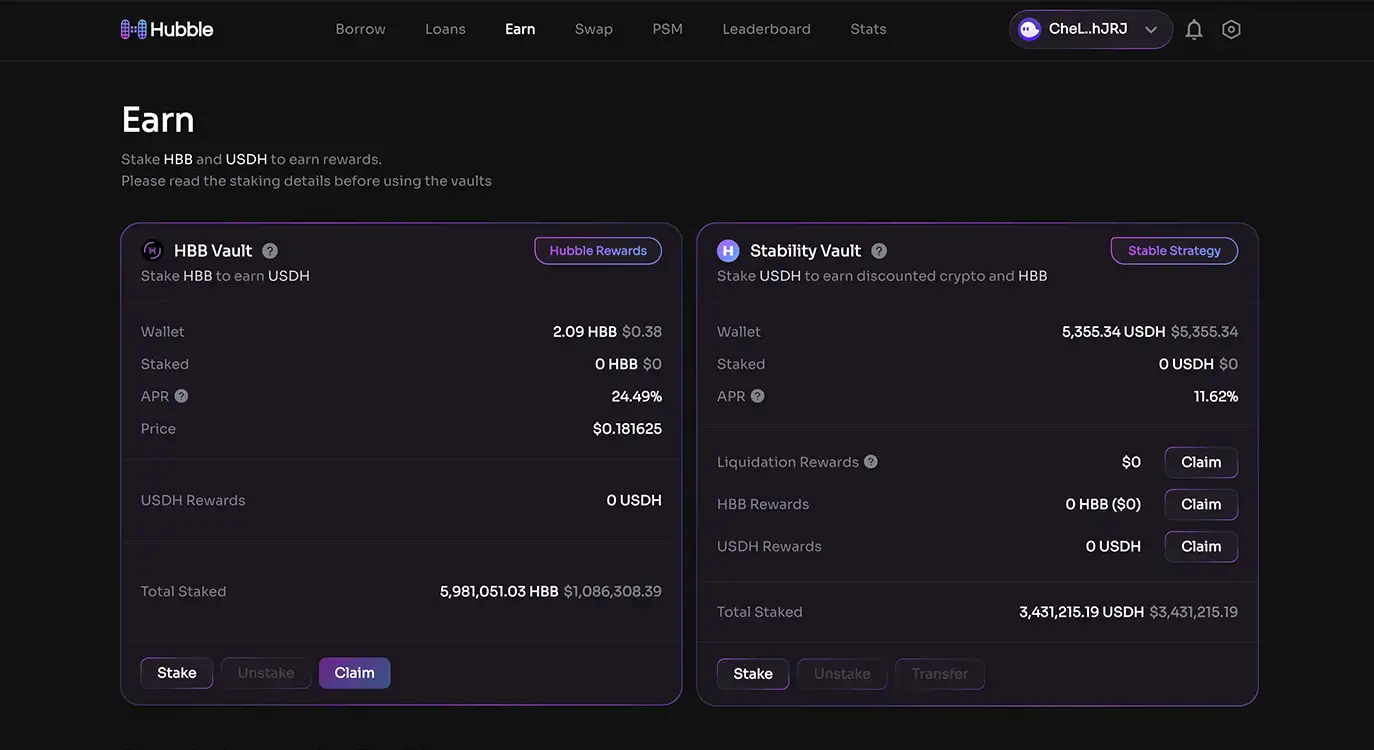Viewport: 1374px width, 750px height.
Task: Click Stability Vault help question mark
Action: (879, 251)
